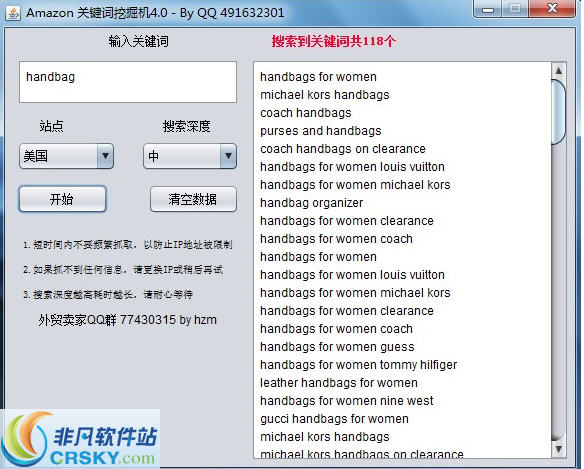This screenshot has height=469, width=584.
Task: Click the Java icon in the title bar
Action: [13, 13]
